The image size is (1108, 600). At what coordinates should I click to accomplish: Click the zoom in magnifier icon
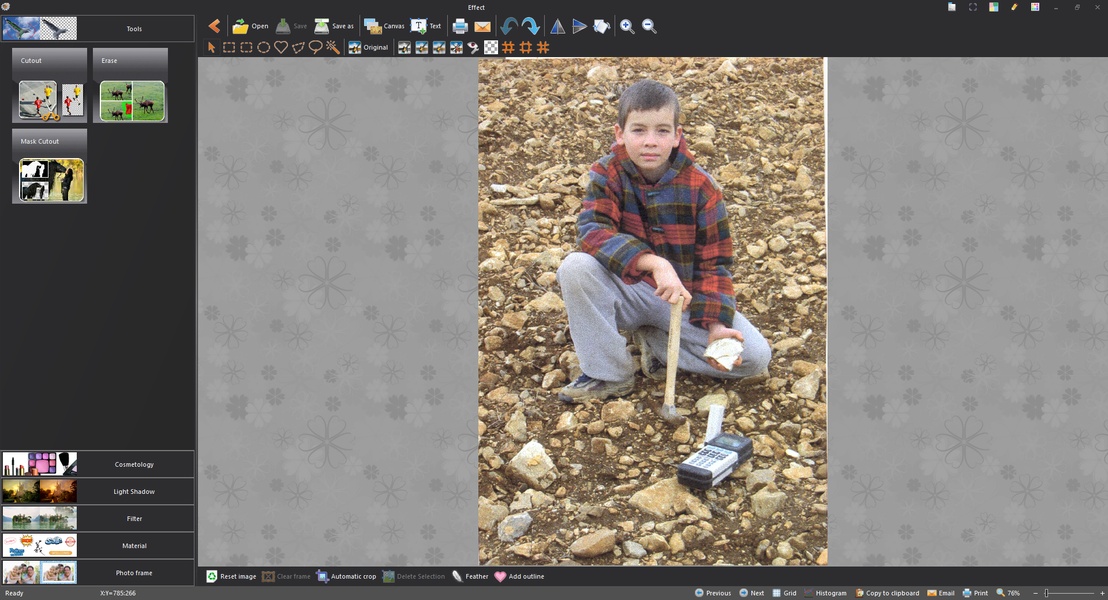627,26
